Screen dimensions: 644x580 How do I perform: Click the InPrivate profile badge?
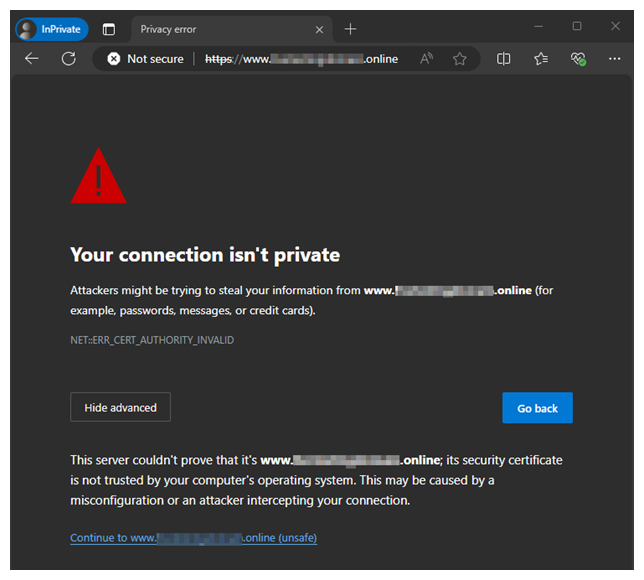[x=51, y=29]
